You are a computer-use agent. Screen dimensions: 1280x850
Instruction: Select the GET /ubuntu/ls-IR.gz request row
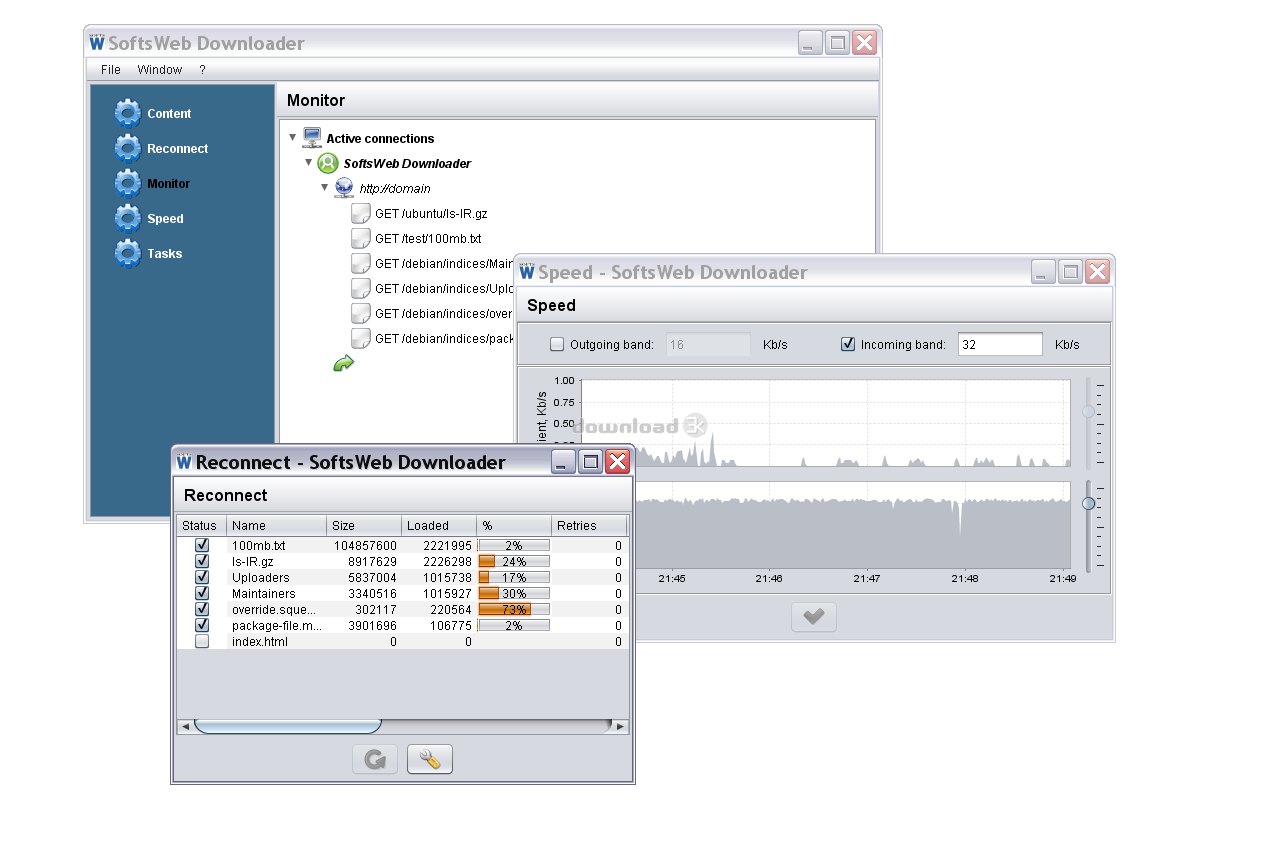431,213
